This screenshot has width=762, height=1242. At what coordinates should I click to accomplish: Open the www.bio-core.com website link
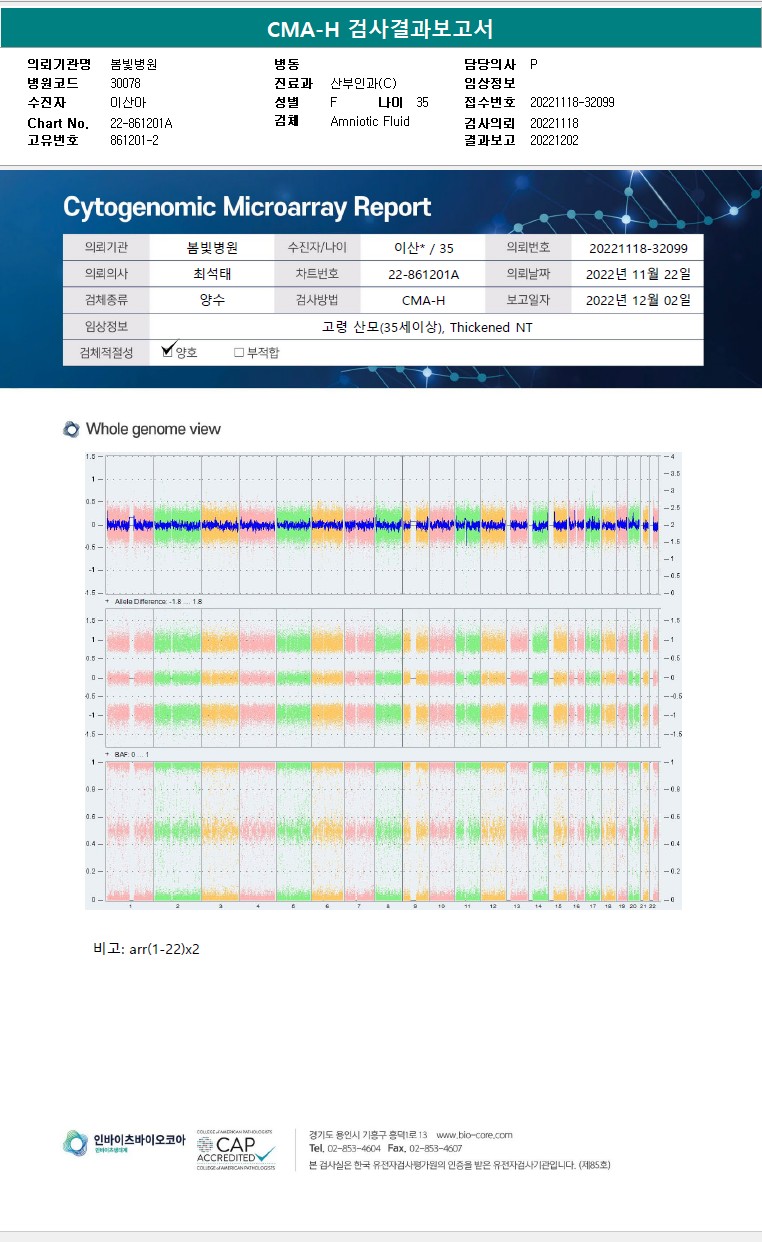pos(474,1135)
